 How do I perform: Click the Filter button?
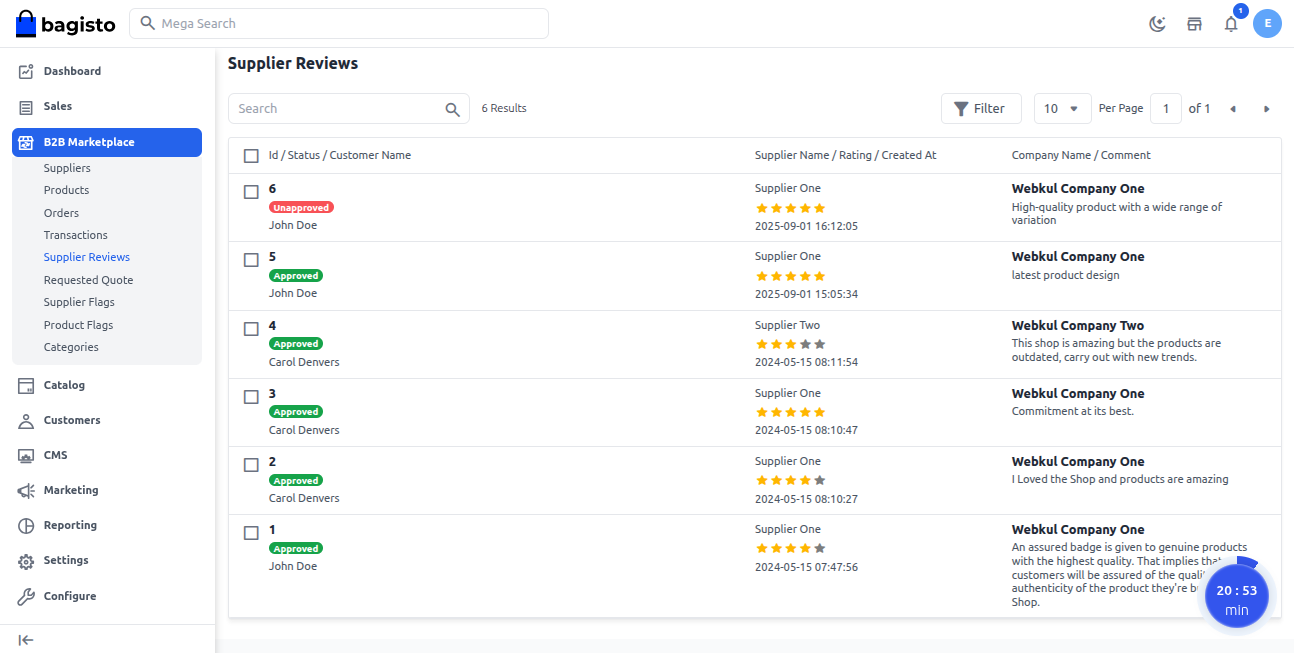(x=981, y=108)
